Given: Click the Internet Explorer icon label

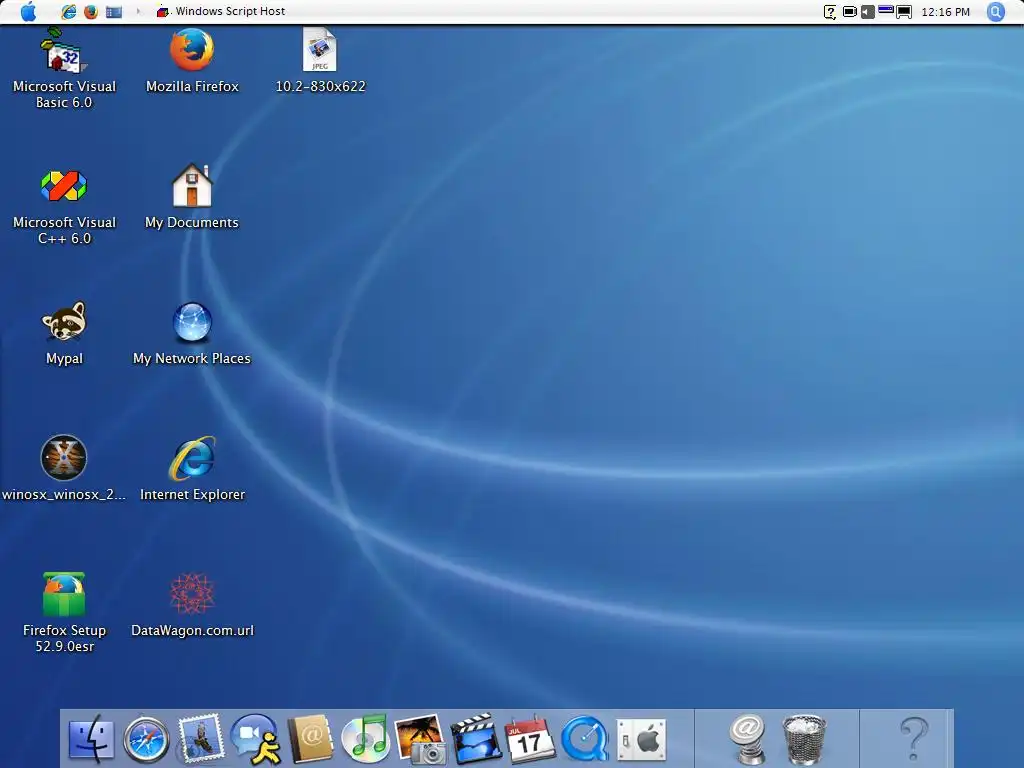Looking at the screenshot, I should point(192,494).
